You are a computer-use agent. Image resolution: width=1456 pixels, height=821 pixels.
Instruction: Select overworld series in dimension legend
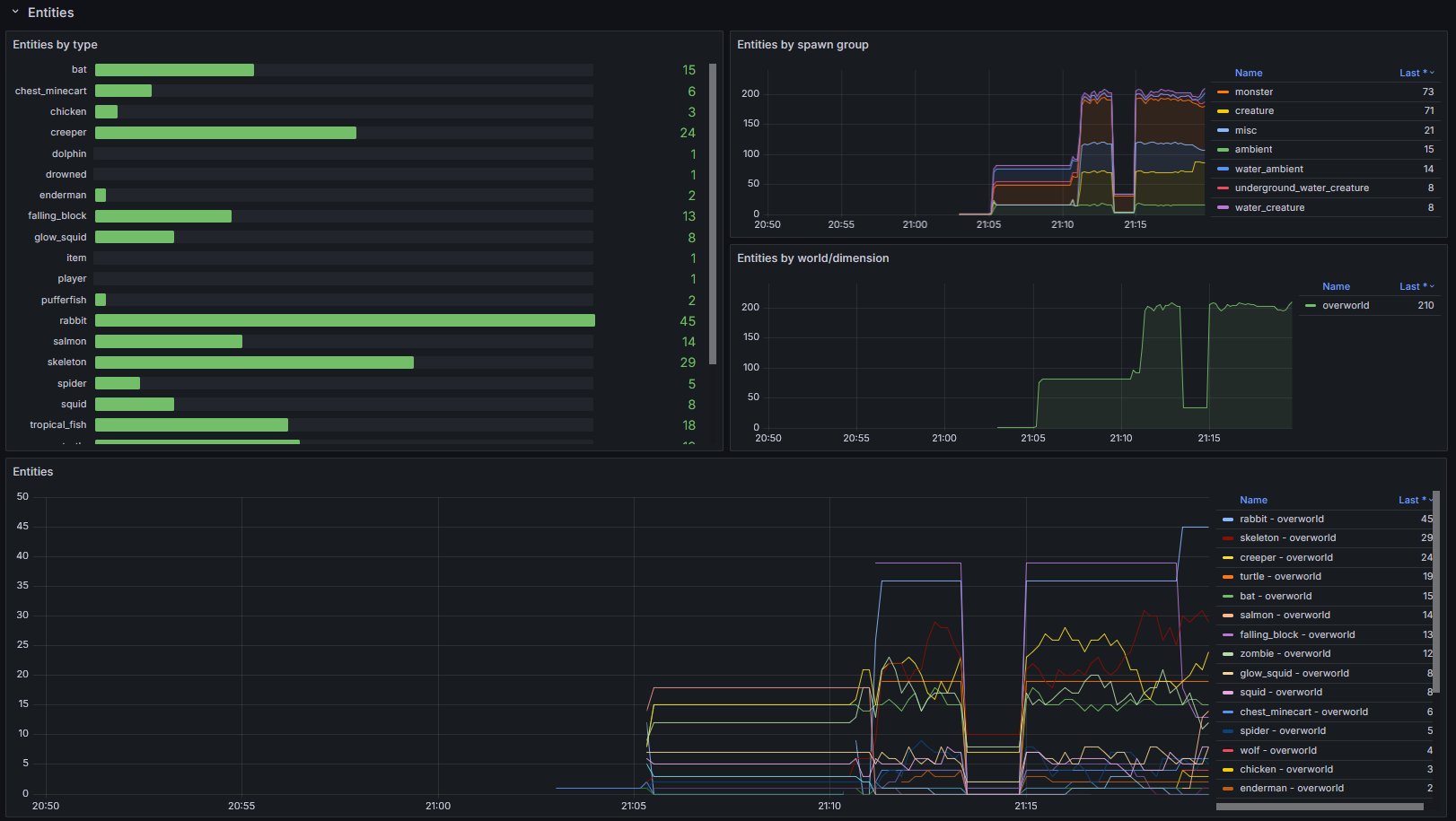[x=1345, y=306]
